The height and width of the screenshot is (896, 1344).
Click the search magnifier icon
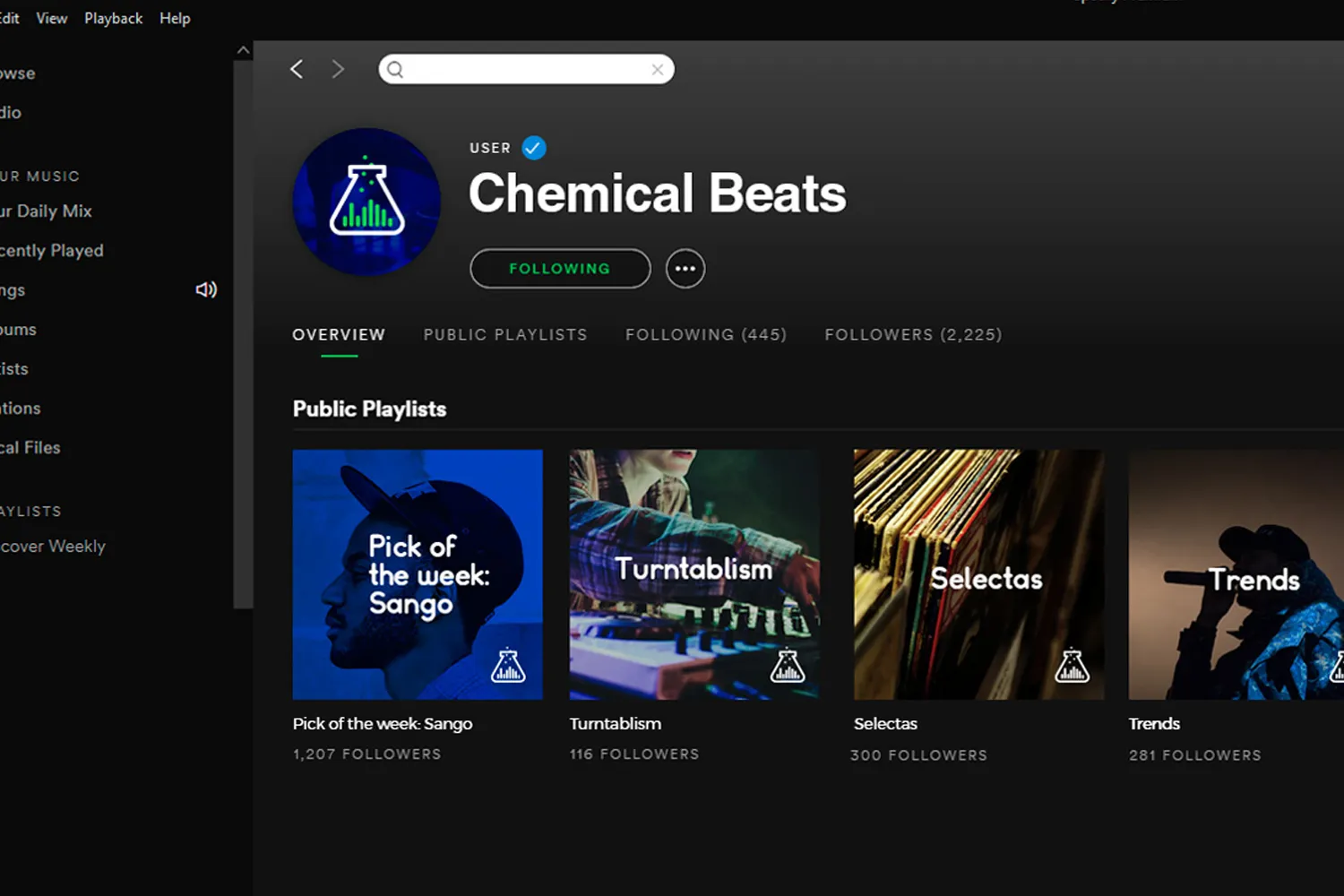pyautogui.click(x=395, y=70)
